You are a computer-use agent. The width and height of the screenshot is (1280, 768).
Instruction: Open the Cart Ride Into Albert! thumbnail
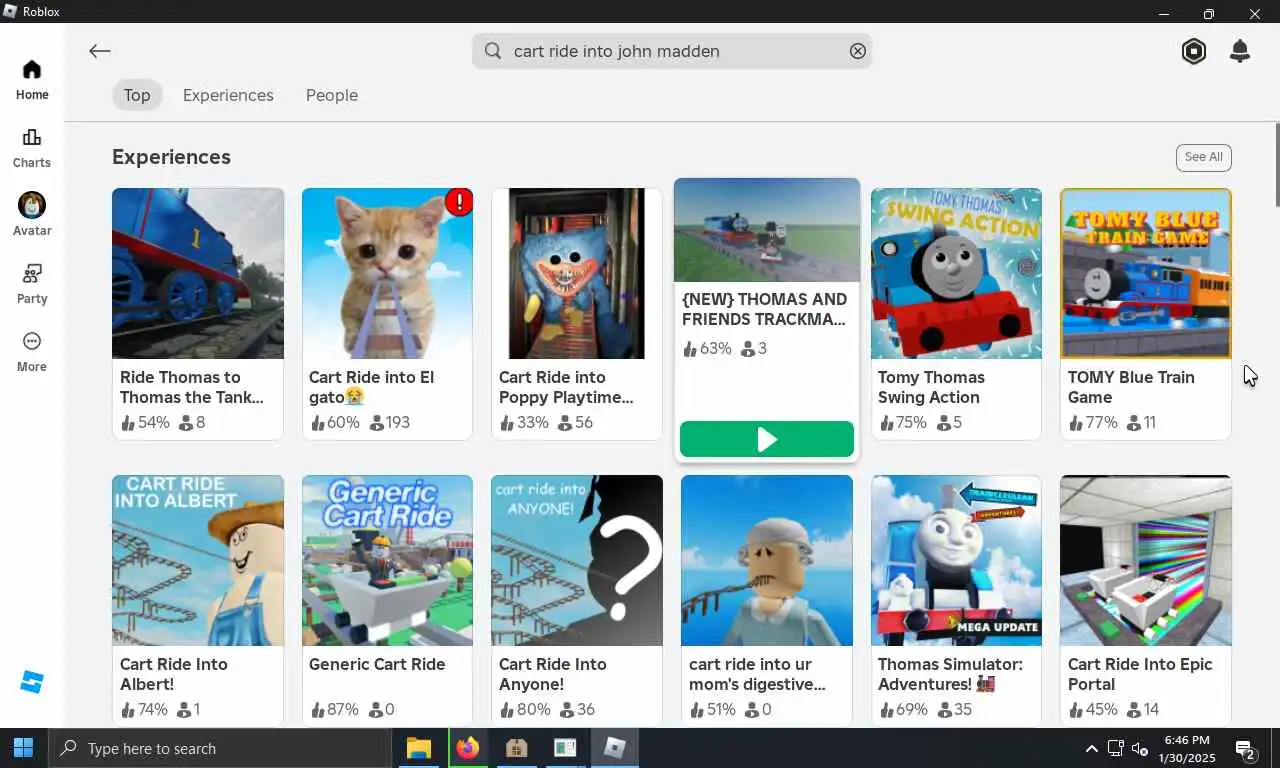pos(198,560)
